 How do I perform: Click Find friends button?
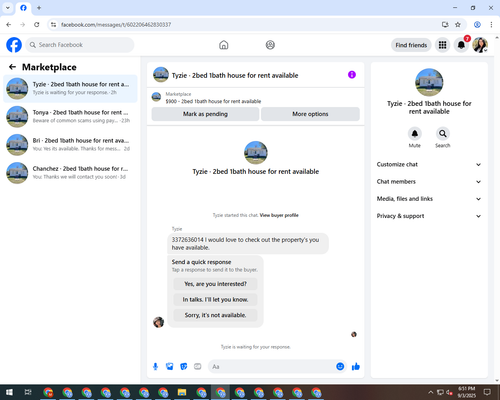tap(411, 45)
